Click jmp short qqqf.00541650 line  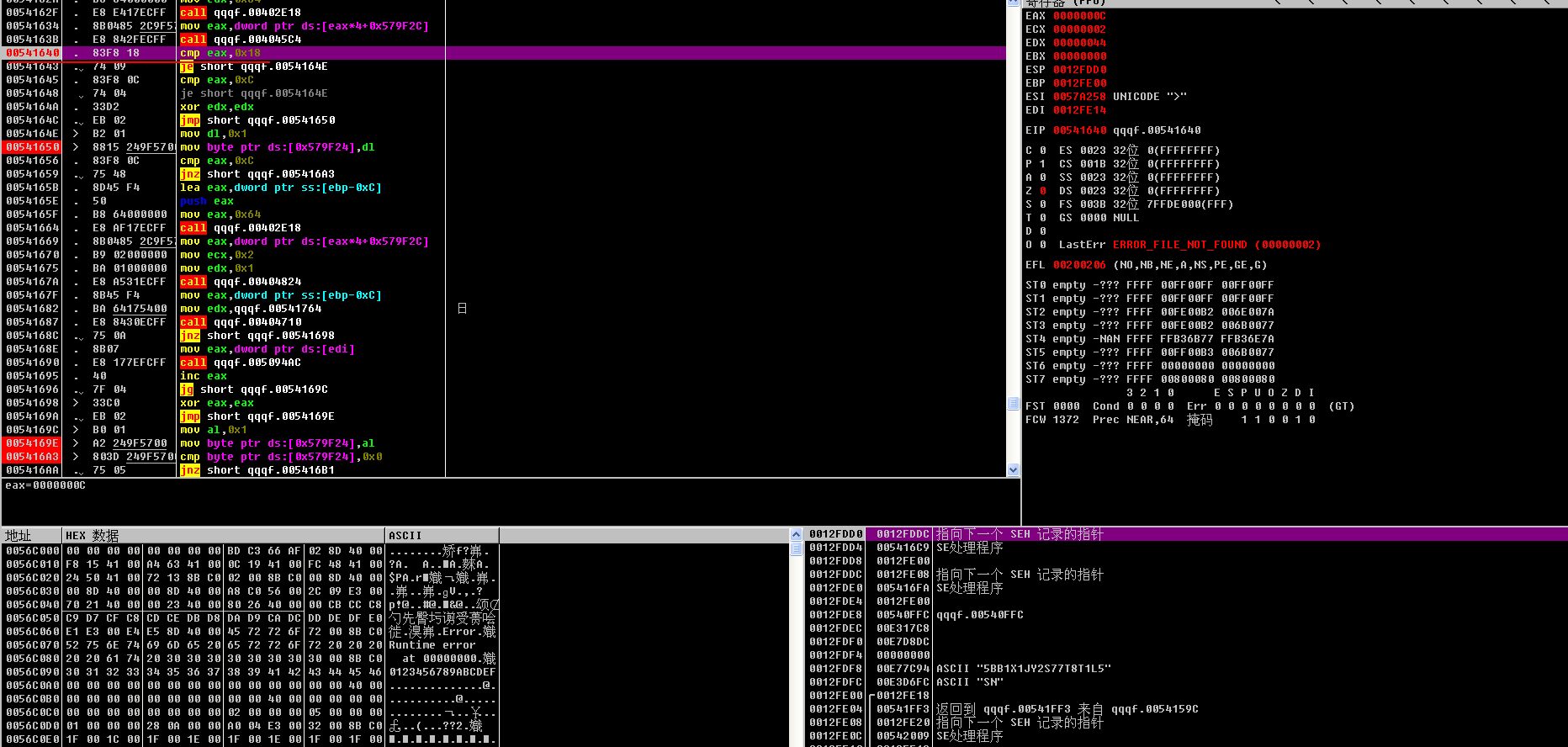point(257,120)
